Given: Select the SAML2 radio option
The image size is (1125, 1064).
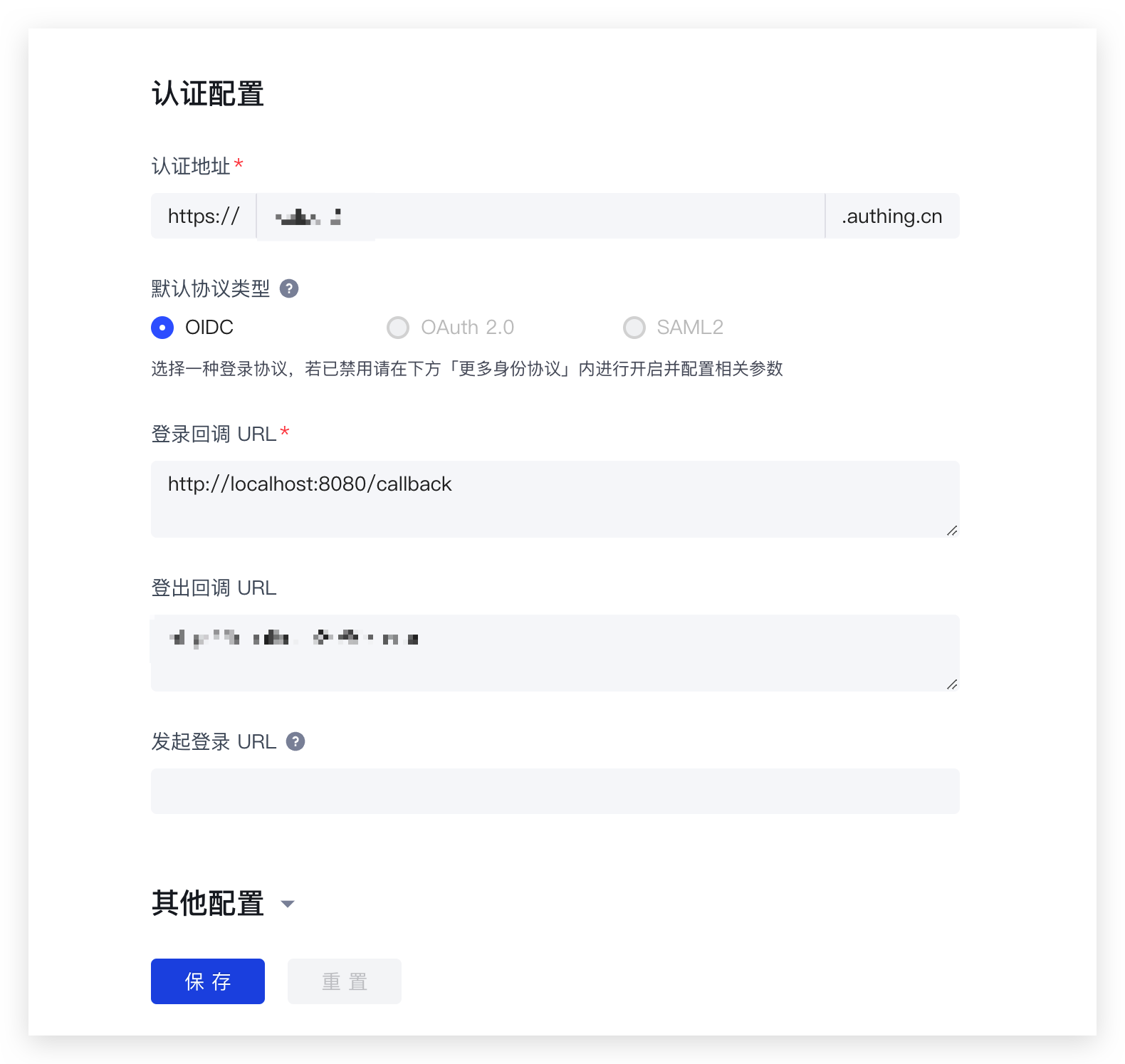Looking at the screenshot, I should coord(634,328).
